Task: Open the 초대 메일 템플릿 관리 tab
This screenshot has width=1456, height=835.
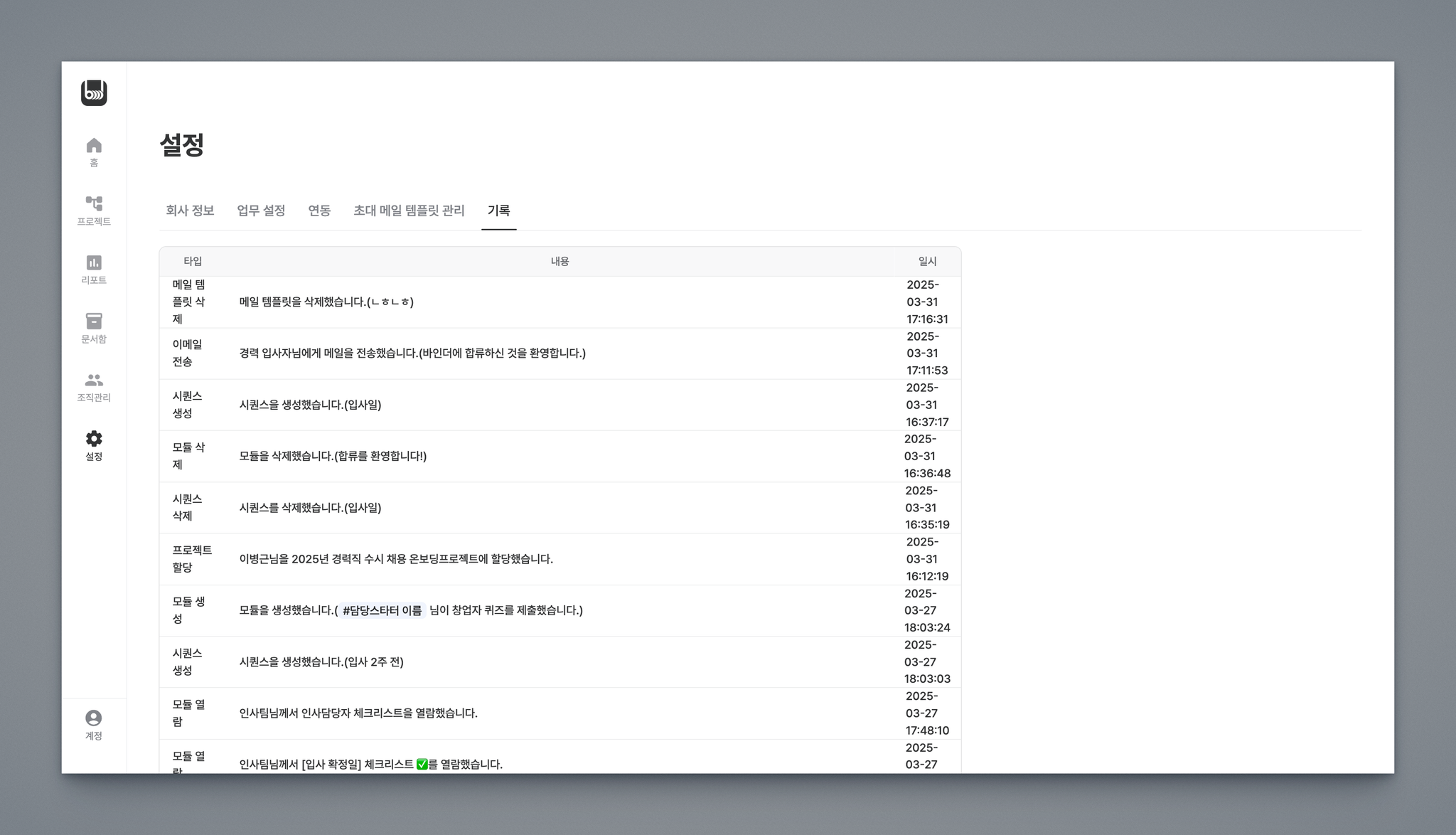Action: pyautogui.click(x=409, y=211)
